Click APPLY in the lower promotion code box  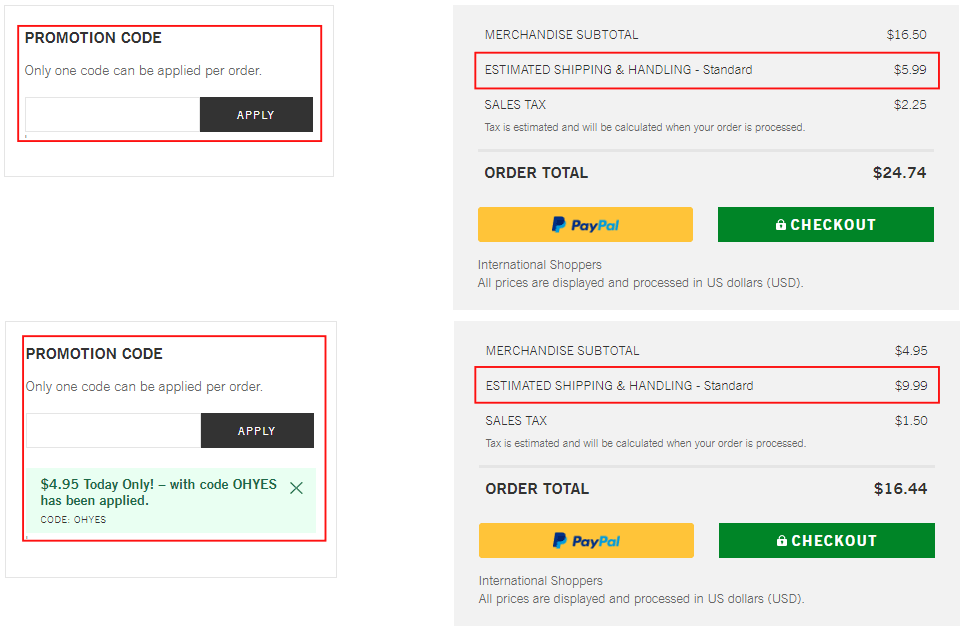(256, 430)
